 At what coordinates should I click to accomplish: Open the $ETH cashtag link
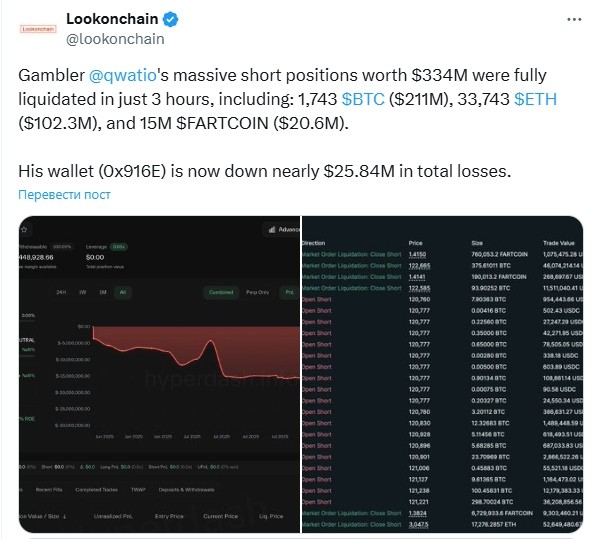pyautogui.click(x=535, y=99)
